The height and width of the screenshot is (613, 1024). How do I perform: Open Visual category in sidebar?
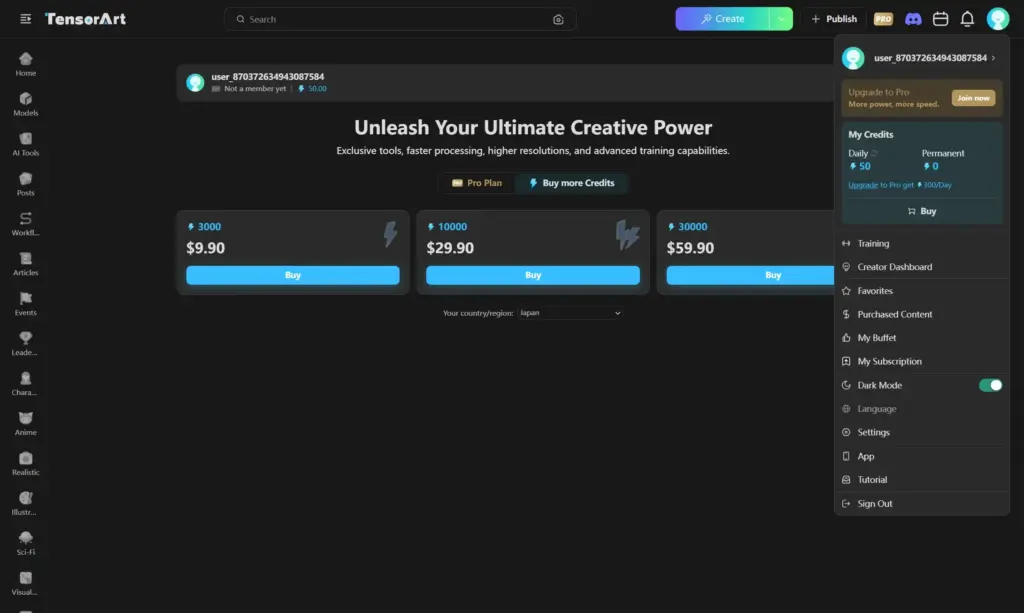pos(25,584)
